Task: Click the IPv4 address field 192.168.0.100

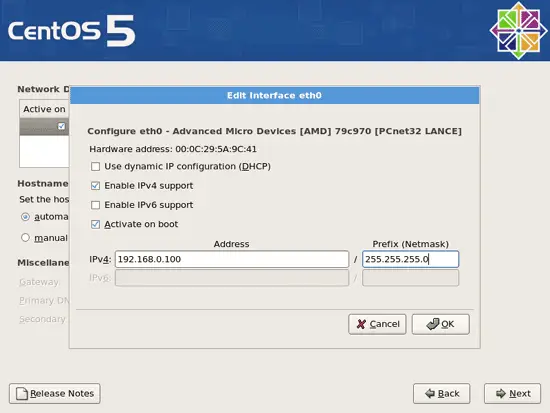Action: click(232, 259)
